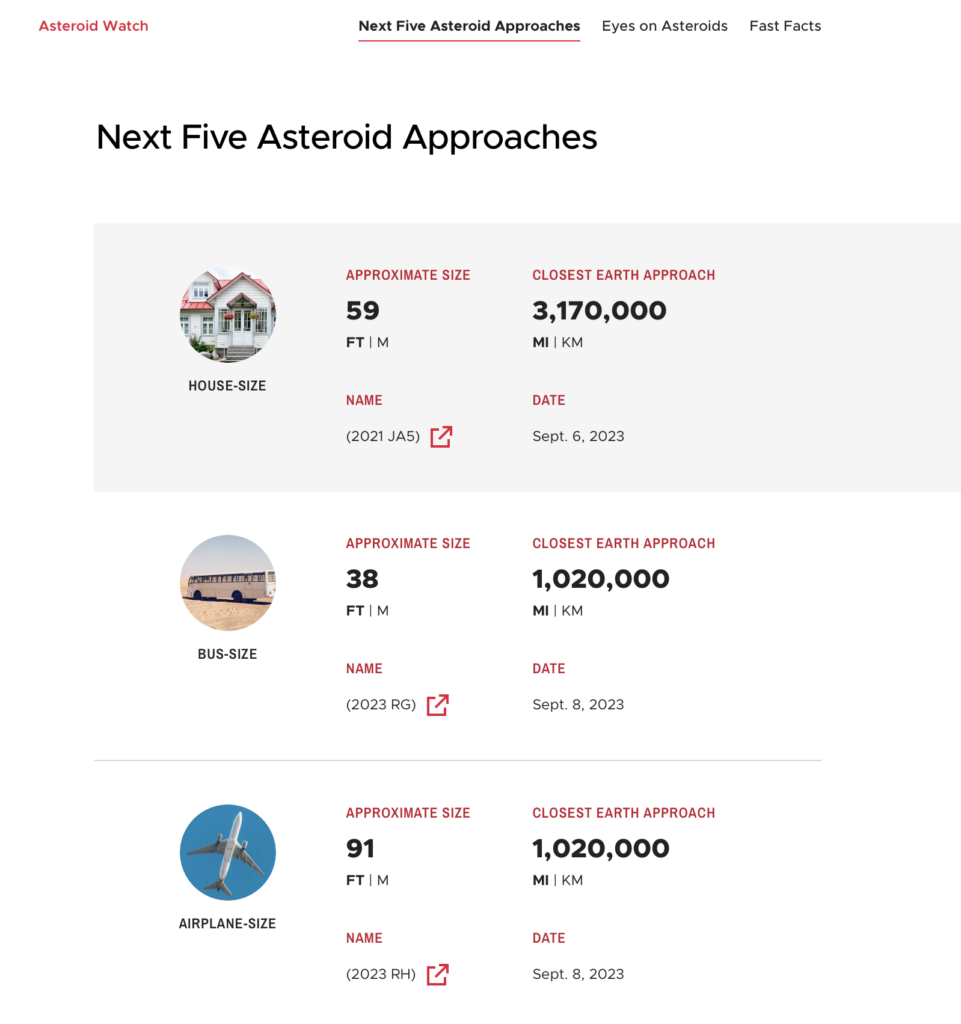Screen dimensions: 961x1024
Task: Open external link icon for 2021 JA5
Action: click(441, 437)
